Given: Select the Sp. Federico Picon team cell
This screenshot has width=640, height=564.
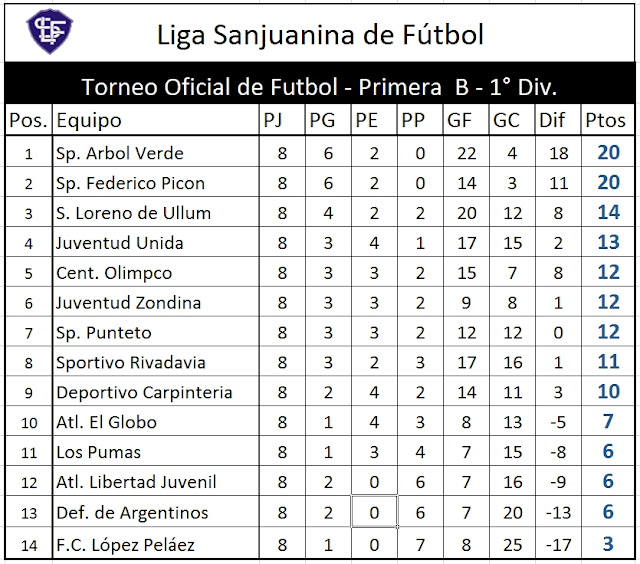Looking at the screenshot, I should pyautogui.click(x=156, y=183).
